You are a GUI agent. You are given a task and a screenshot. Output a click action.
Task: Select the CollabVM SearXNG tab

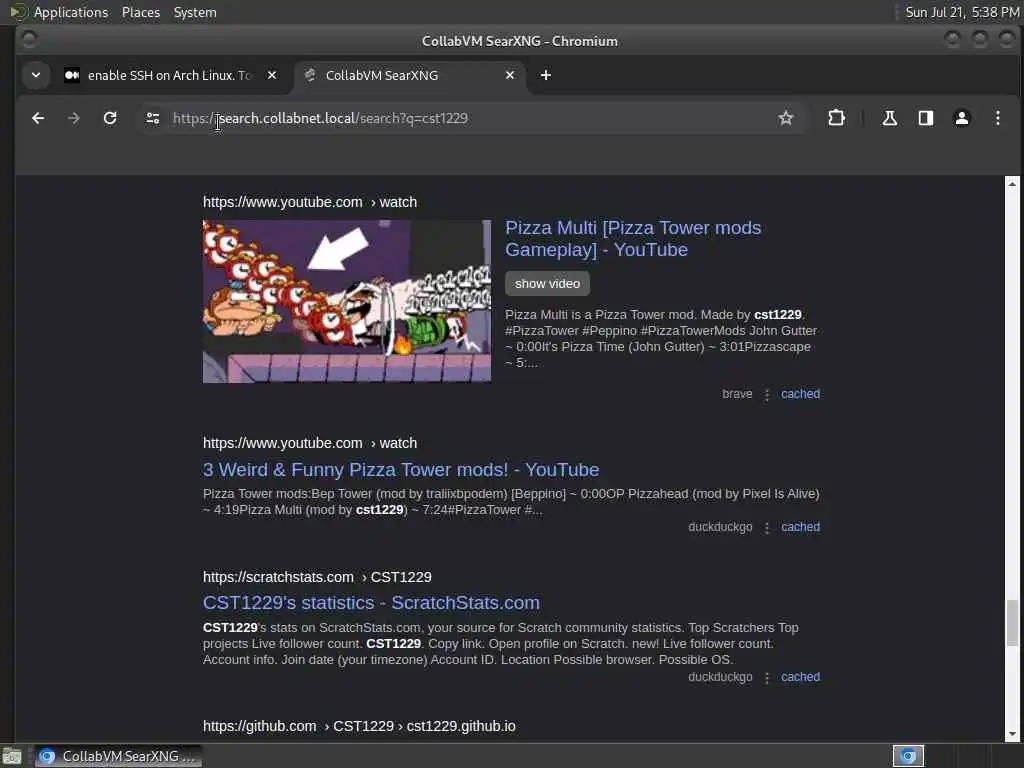(x=409, y=75)
